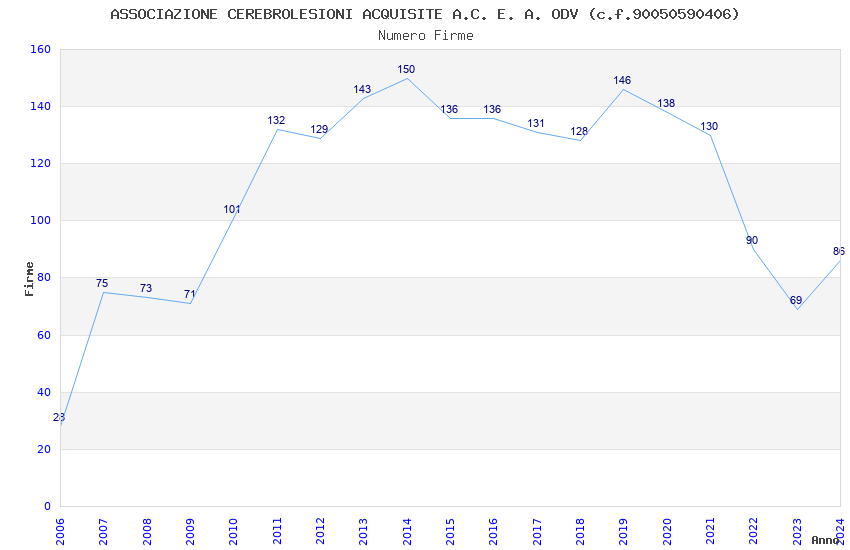The width and height of the screenshot is (850, 550).
Task: Click the Anno x-axis label
Action: [825, 540]
